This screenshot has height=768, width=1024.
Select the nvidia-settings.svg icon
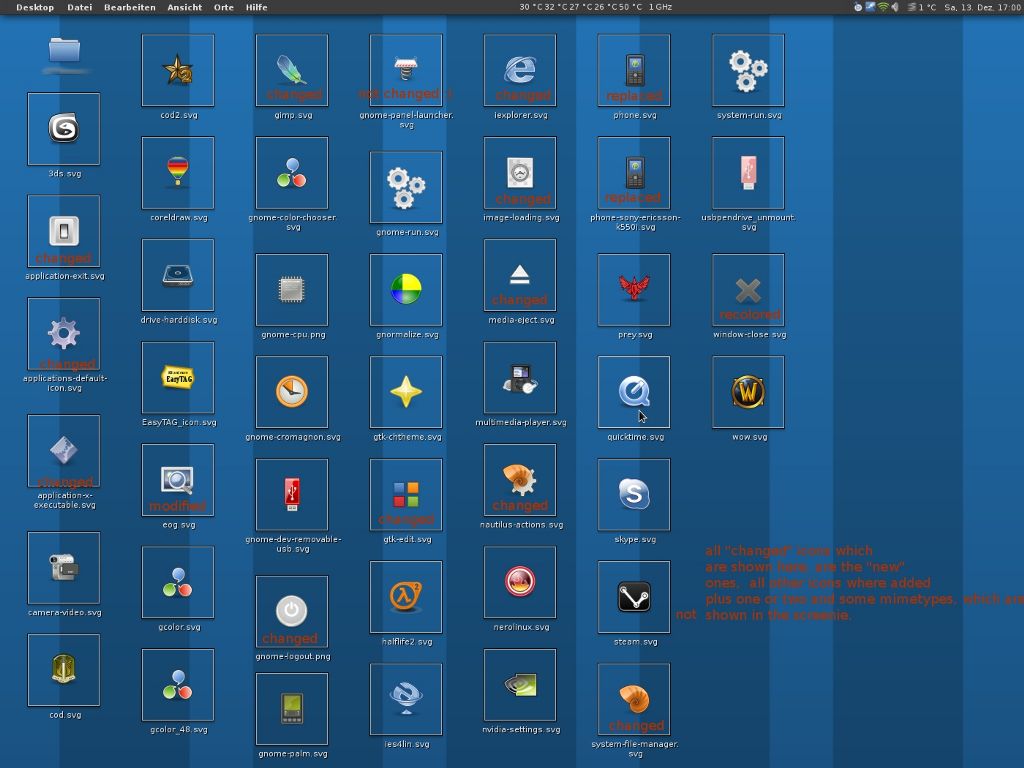click(520, 685)
